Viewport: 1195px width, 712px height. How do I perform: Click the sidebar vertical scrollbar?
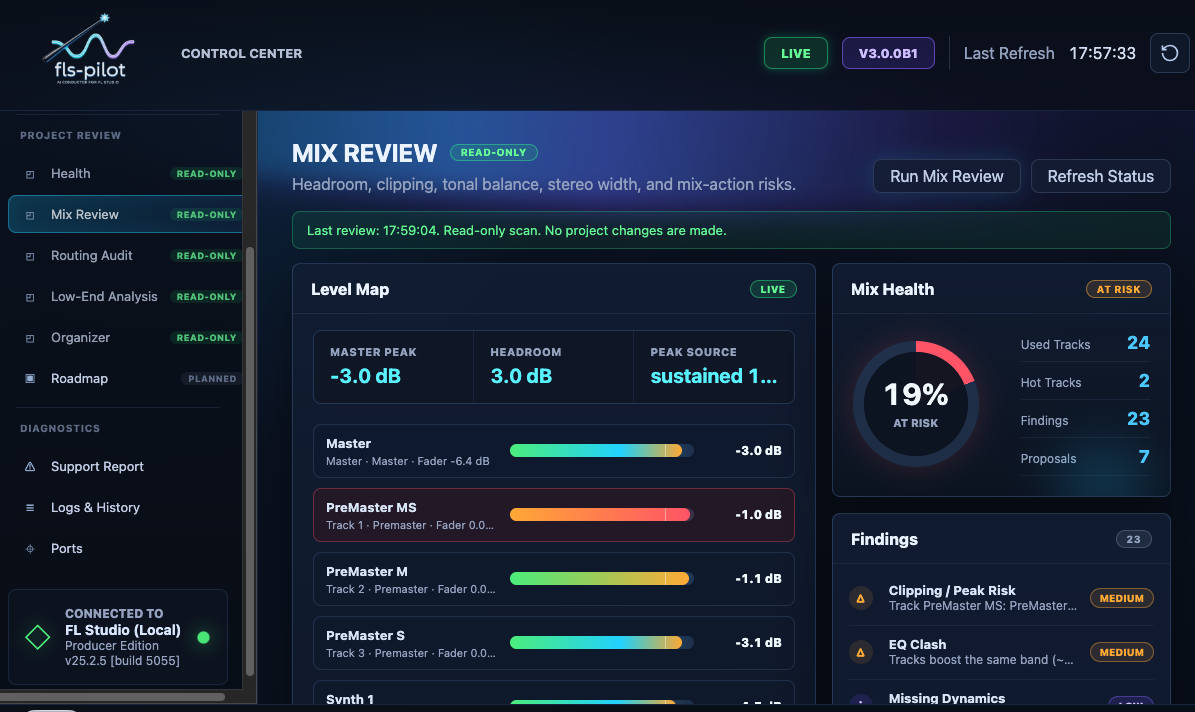coord(249,461)
